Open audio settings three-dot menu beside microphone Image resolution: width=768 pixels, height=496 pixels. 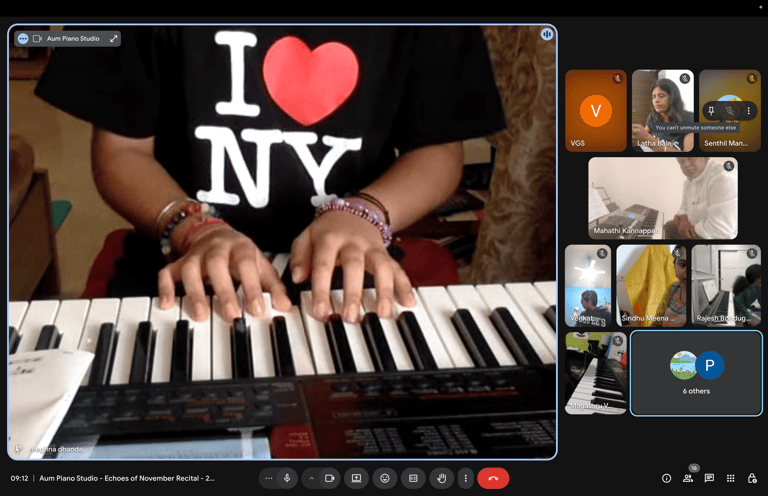coord(268,478)
